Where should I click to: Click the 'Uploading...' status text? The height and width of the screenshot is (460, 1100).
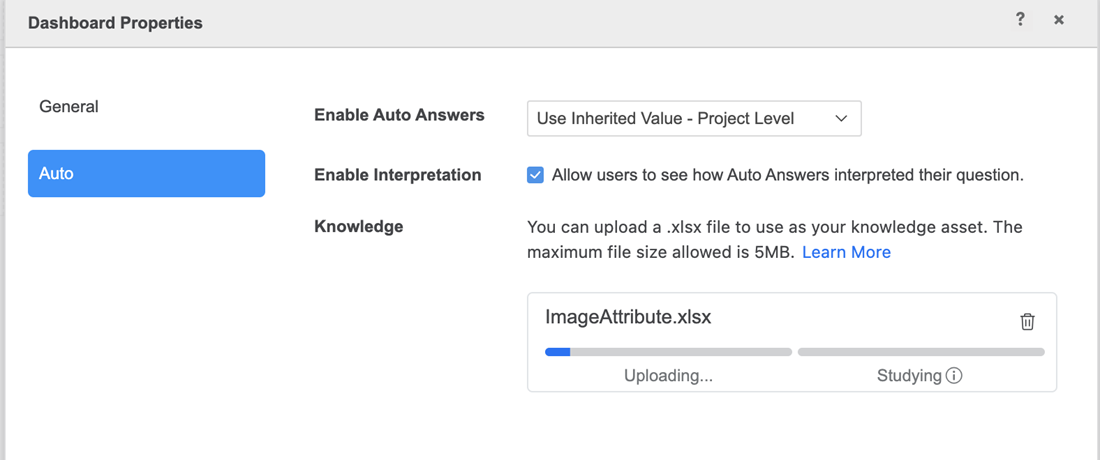coord(668,376)
